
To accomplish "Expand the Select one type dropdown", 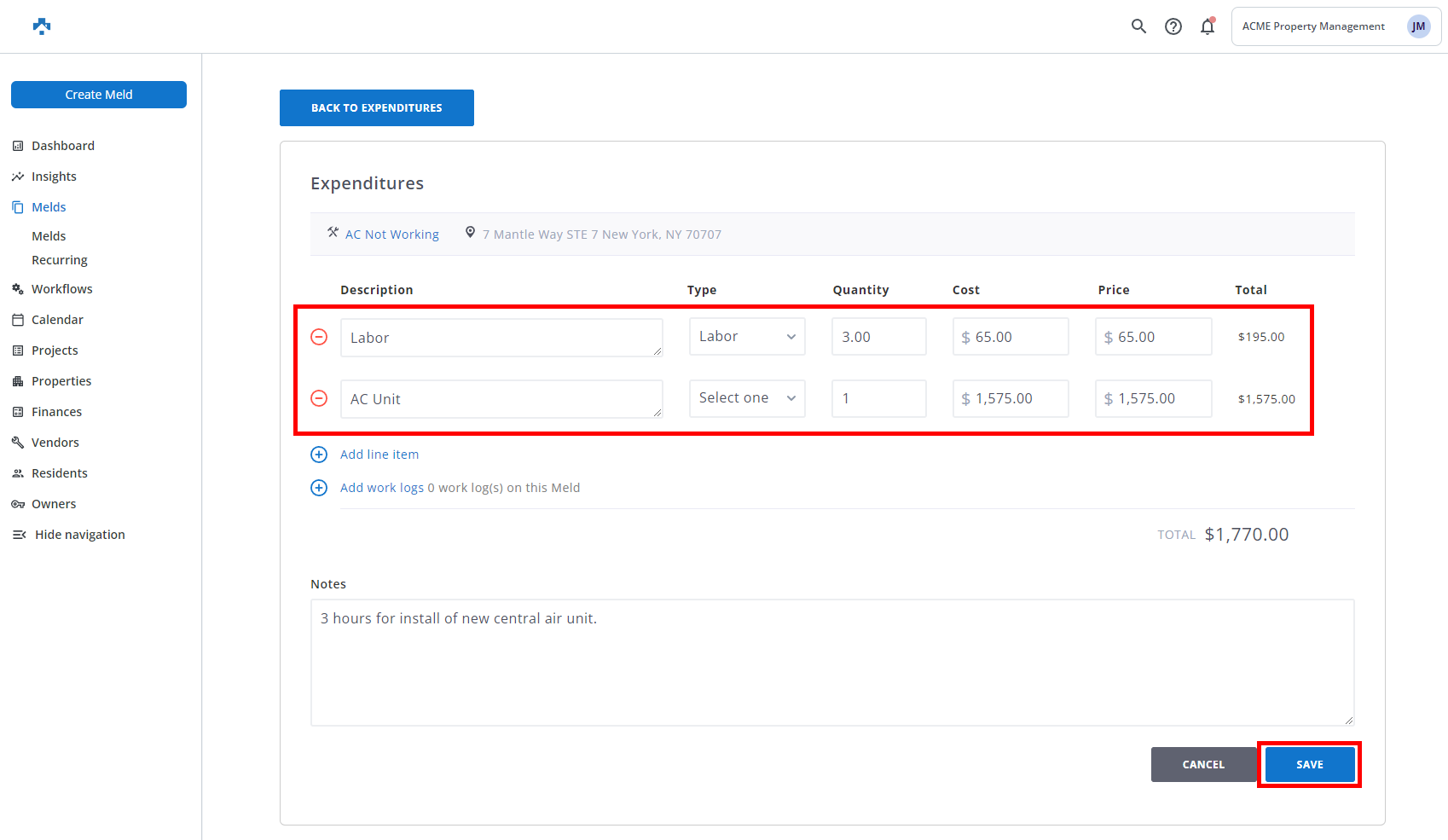I will tap(747, 398).
